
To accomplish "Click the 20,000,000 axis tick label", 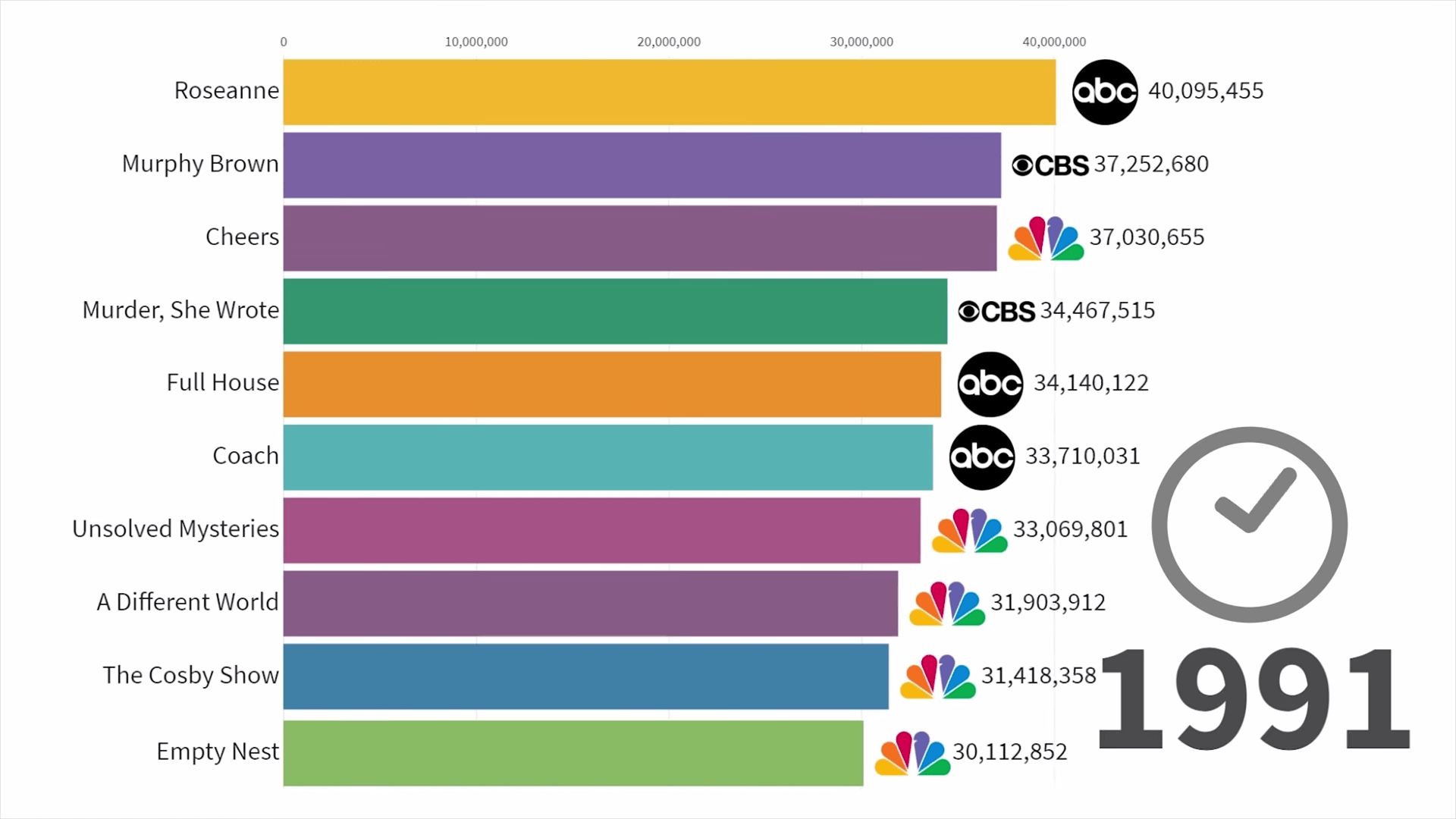I will (x=668, y=42).
